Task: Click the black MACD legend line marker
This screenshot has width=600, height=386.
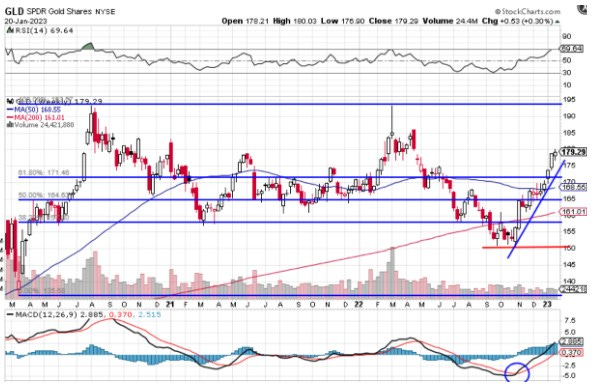Action: pyautogui.click(x=10, y=314)
